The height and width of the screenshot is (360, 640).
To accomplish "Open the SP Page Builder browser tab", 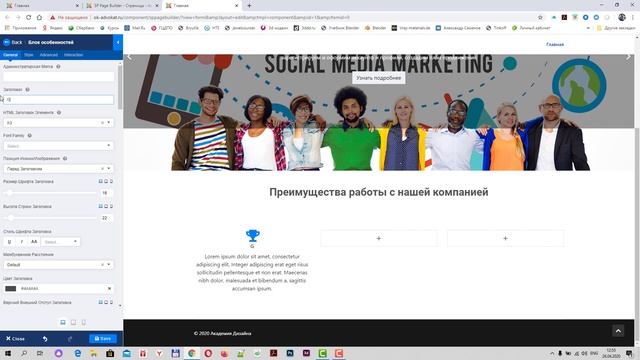I will [122, 6].
